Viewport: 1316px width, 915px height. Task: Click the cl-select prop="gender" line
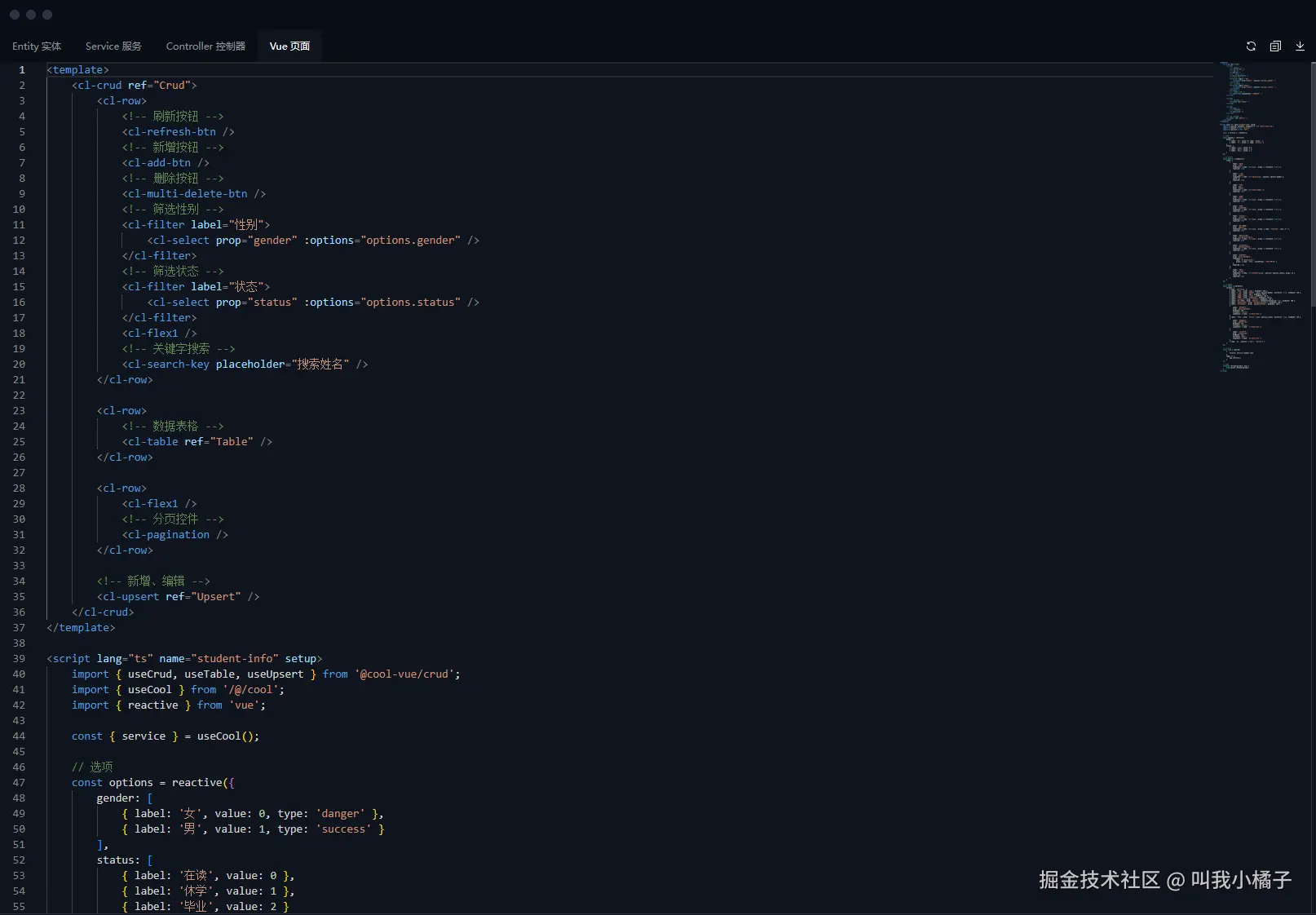pyautogui.click(x=313, y=241)
